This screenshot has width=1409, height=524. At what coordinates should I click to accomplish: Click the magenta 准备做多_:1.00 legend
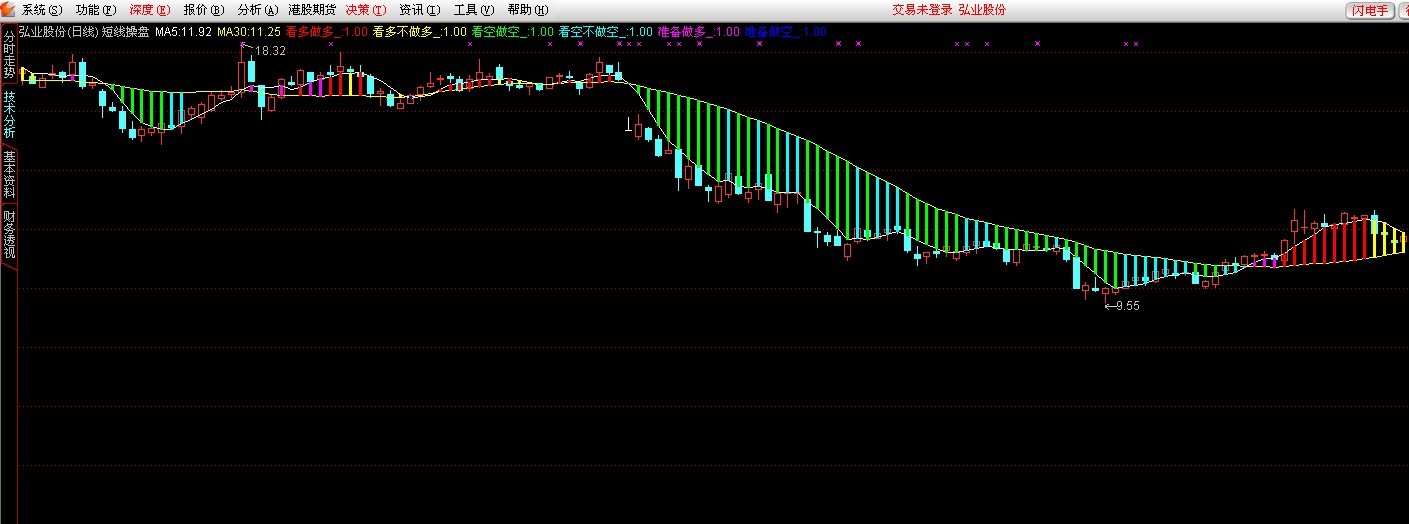pos(699,32)
